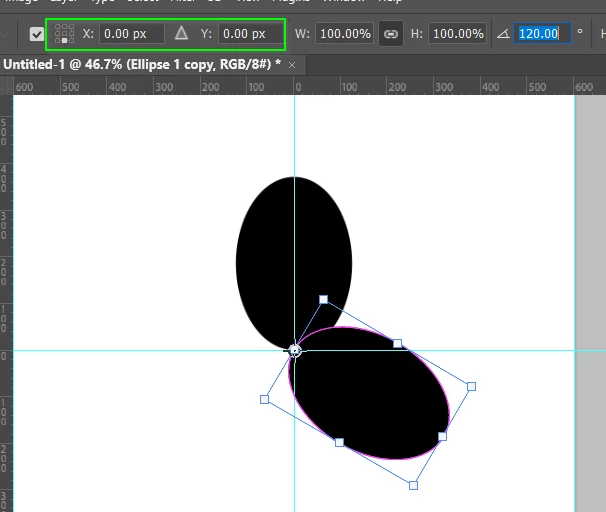
Task: Toggle relative positioning triangle icon
Action: pyautogui.click(x=181, y=33)
